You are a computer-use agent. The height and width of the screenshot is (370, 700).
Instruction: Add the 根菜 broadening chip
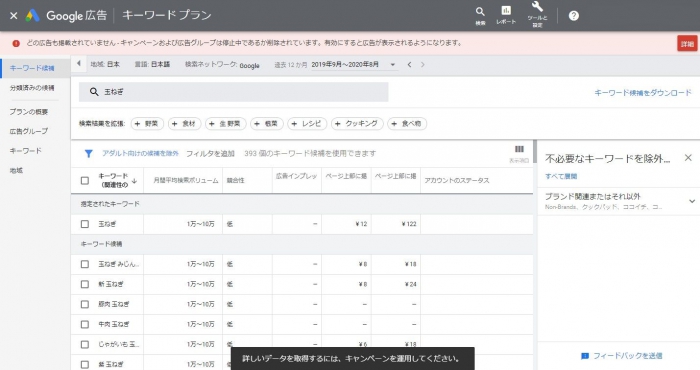click(x=266, y=124)
